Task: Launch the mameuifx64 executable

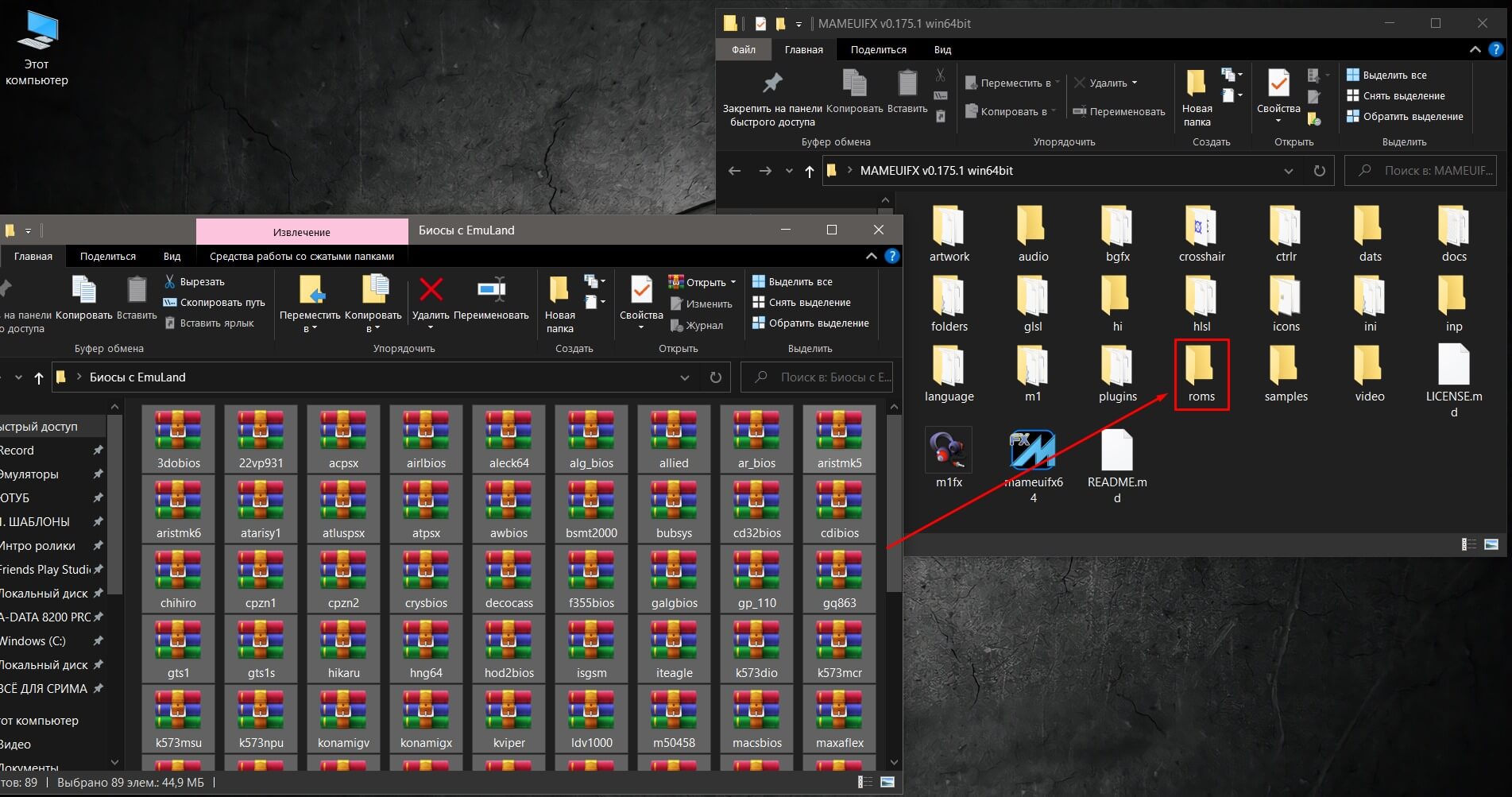Action: pos(1033,466)
